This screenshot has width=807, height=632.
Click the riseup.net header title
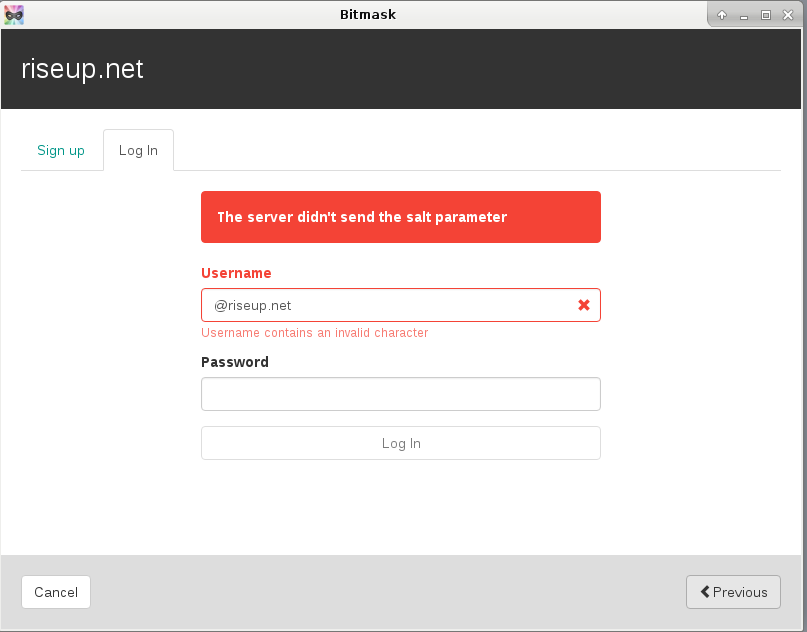click(x=82, y=69)
